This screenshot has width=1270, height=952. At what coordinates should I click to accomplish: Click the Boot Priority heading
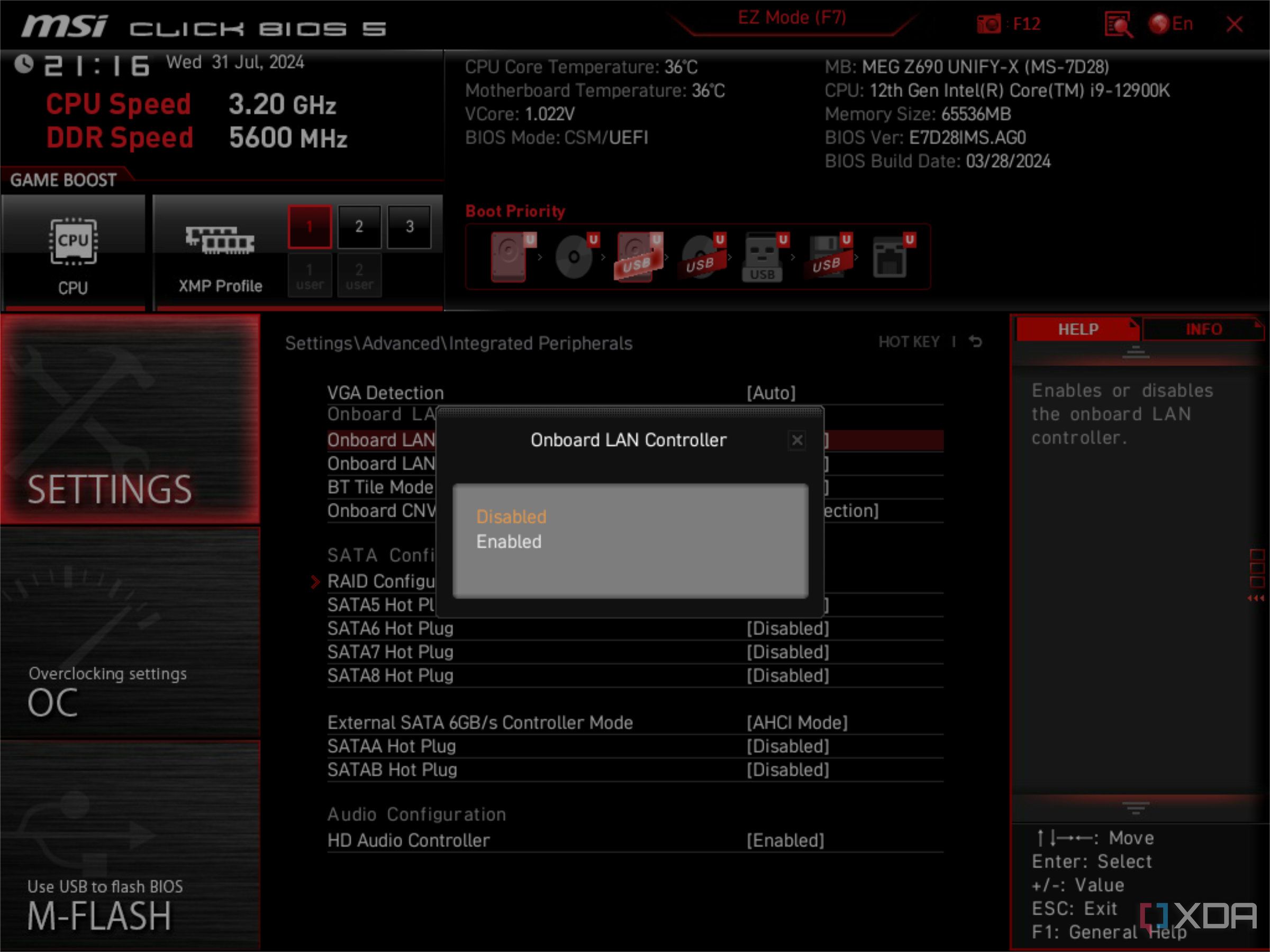515,211
